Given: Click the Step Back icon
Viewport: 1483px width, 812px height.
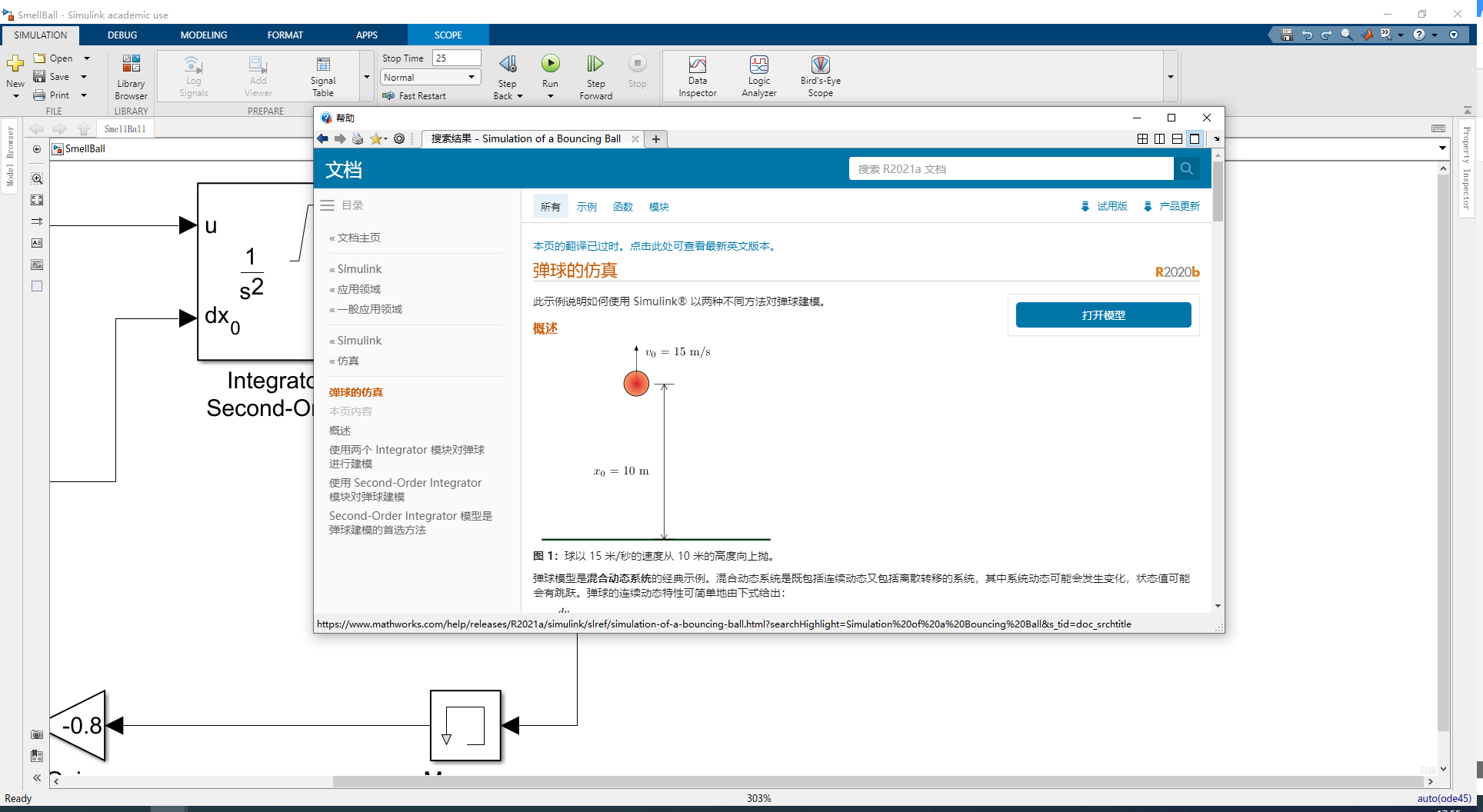Looking at the screenshot, I should [508, 65].
